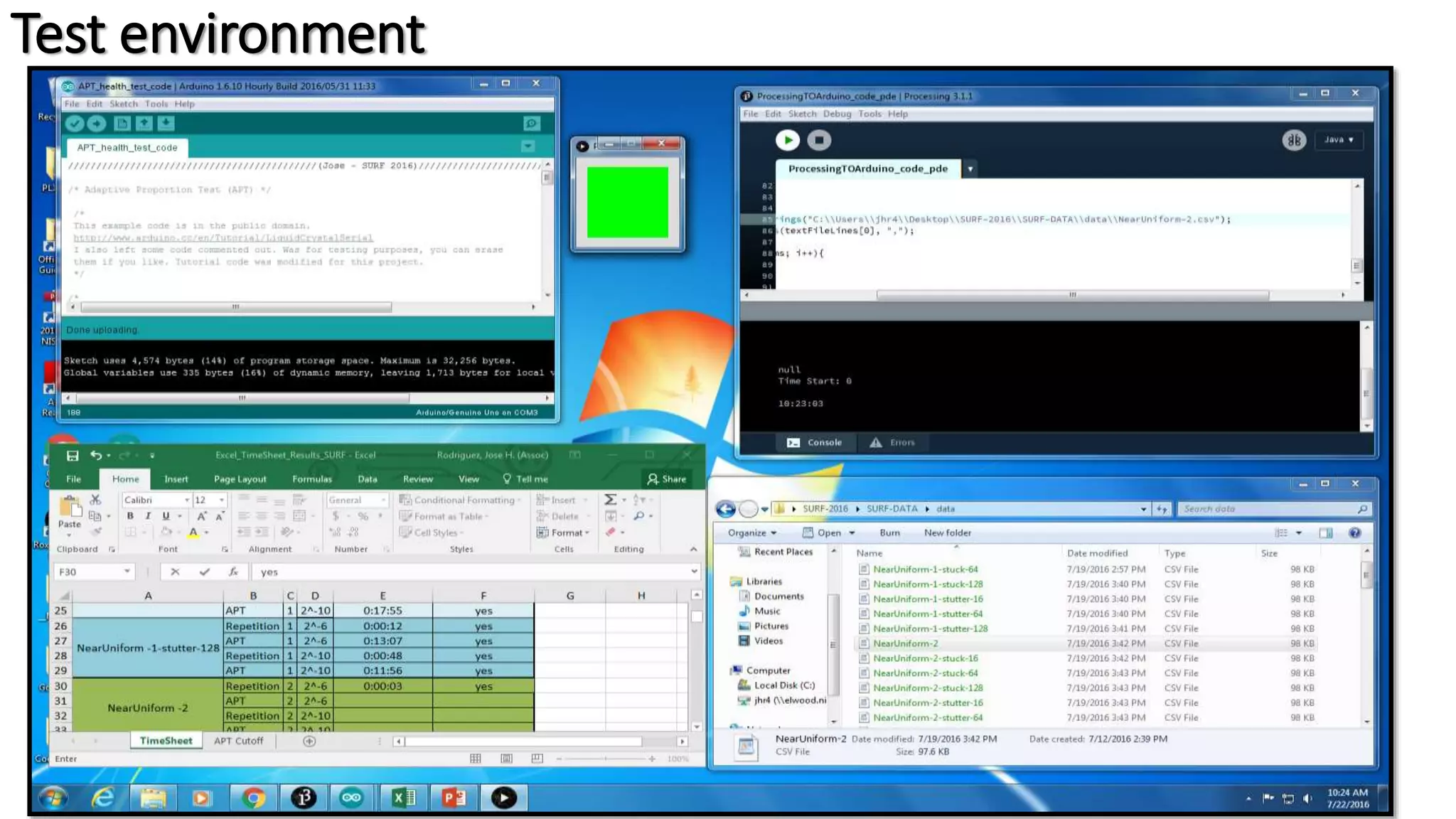Click the Format Painter brush in Excel
Image resolution: width=1456 pixels, height=819 pixels.
pos(97,532)
